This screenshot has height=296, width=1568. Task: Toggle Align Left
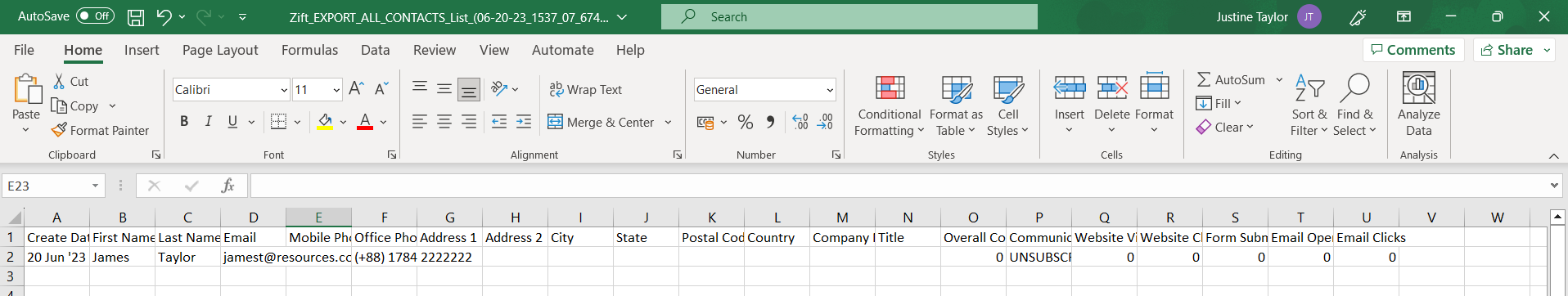click(x=420, y=122)
